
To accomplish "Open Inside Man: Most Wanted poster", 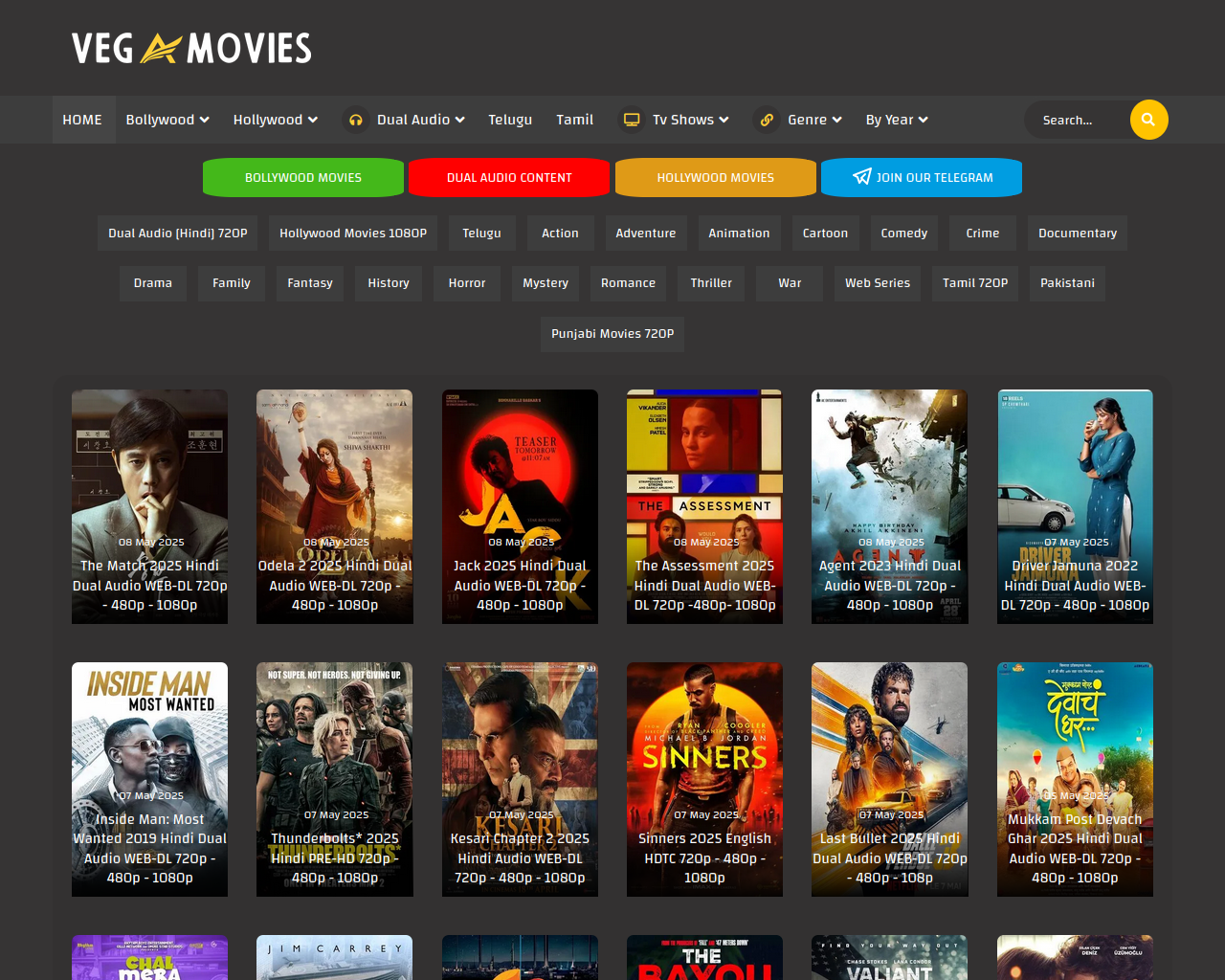I will (x=149, y=779).
